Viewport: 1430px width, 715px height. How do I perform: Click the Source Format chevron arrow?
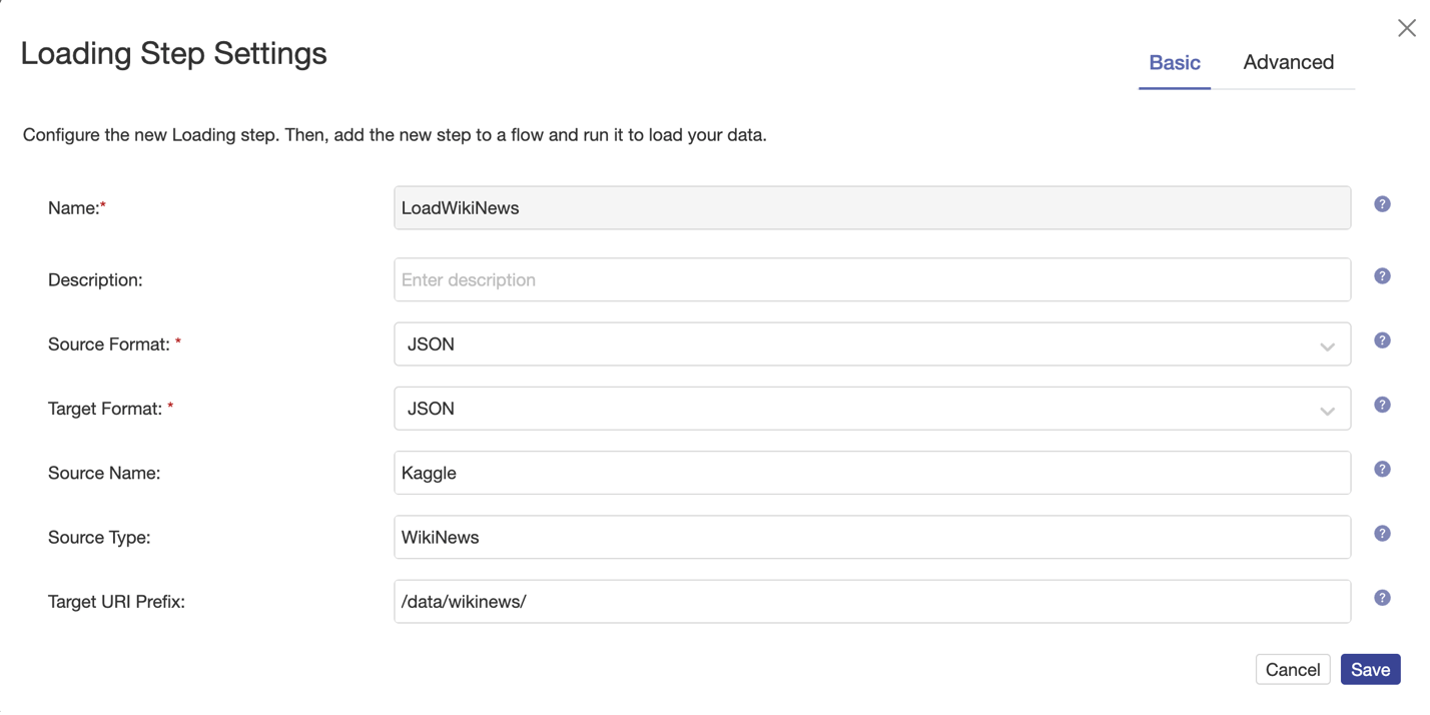point(1327,346)
